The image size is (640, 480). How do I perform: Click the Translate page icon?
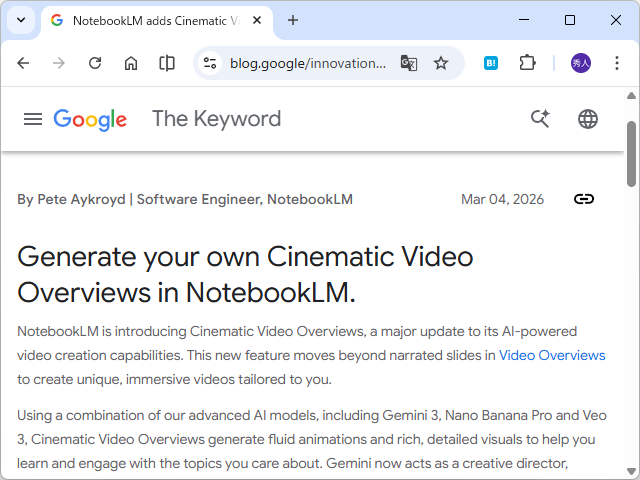coord(409,63)
